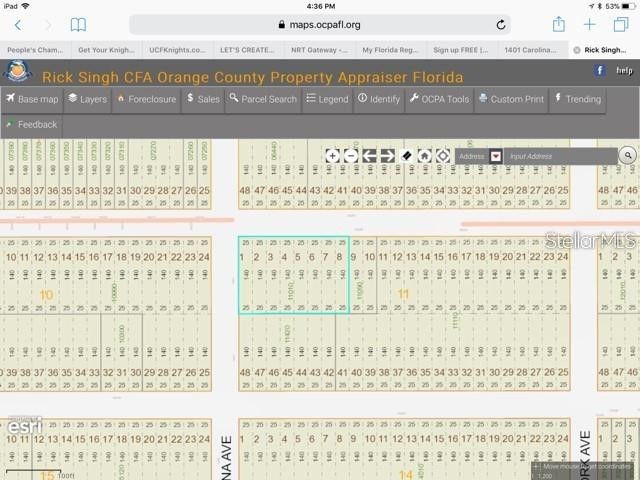Click the home extent icon
640x480 pixels.
pyautogui.click(x=425, y=156)
